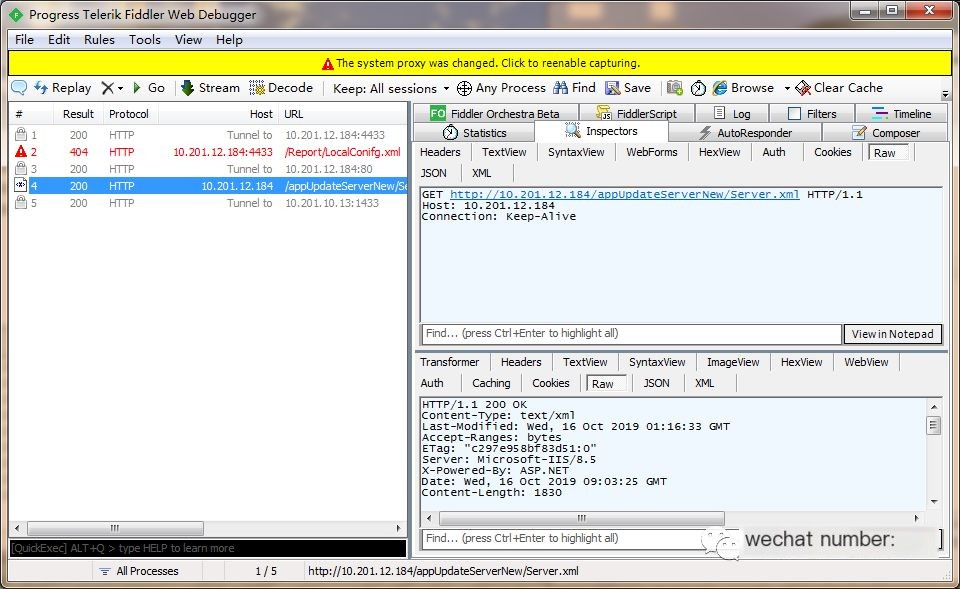This screenshot has width=960, height=589.
Task: Open the Caching response tab
Action: click(491, 383)
